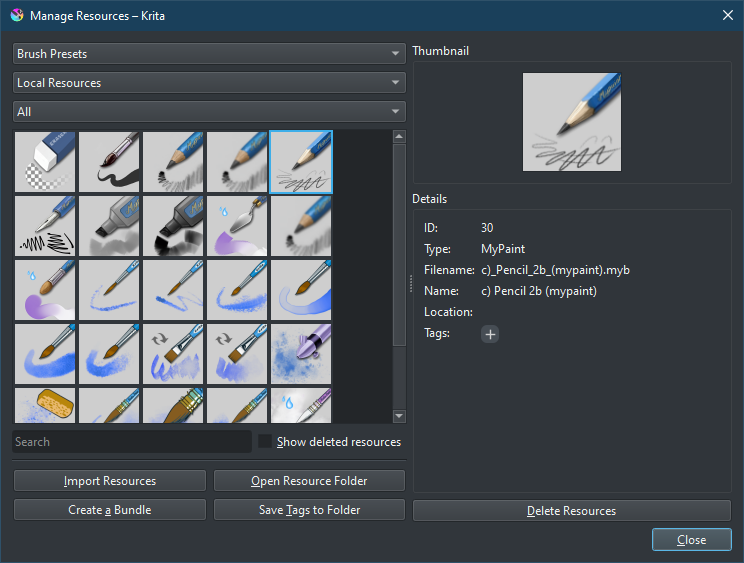
Task: Enable Show deleted resources checkbox
Action: point(265,442)
